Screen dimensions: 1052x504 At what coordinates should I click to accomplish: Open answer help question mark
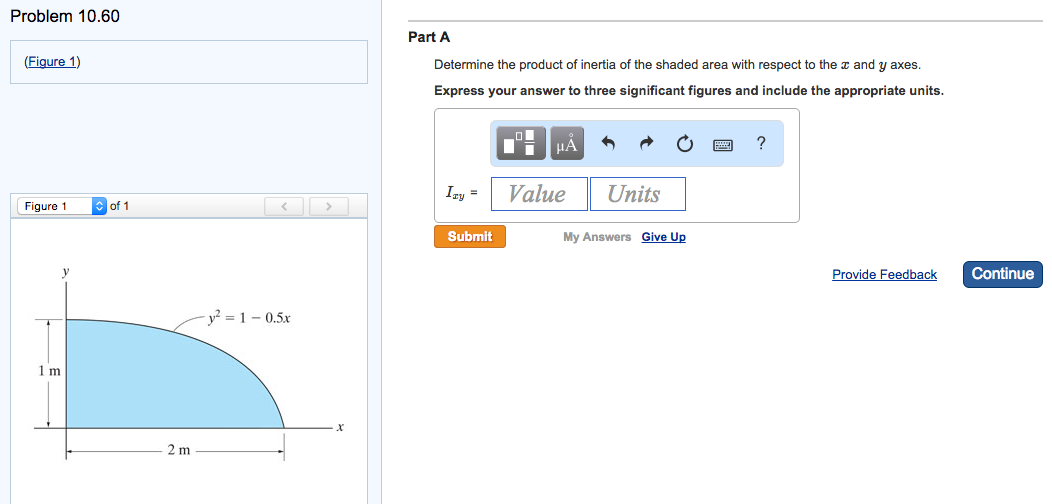[x=761, y=143]
